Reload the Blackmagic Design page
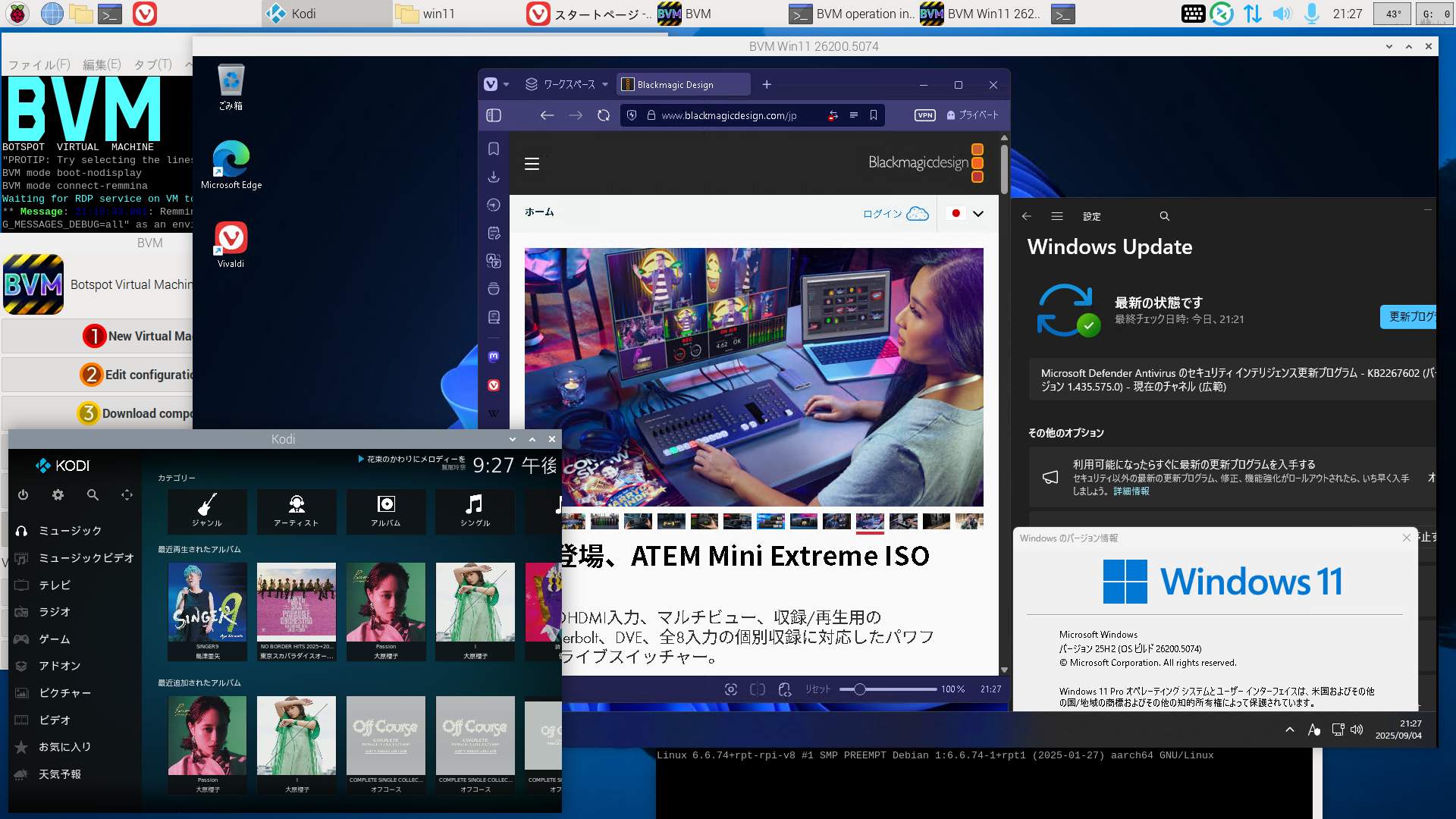Viewport: 1456px width, 819px height. (x=604, y=115)
